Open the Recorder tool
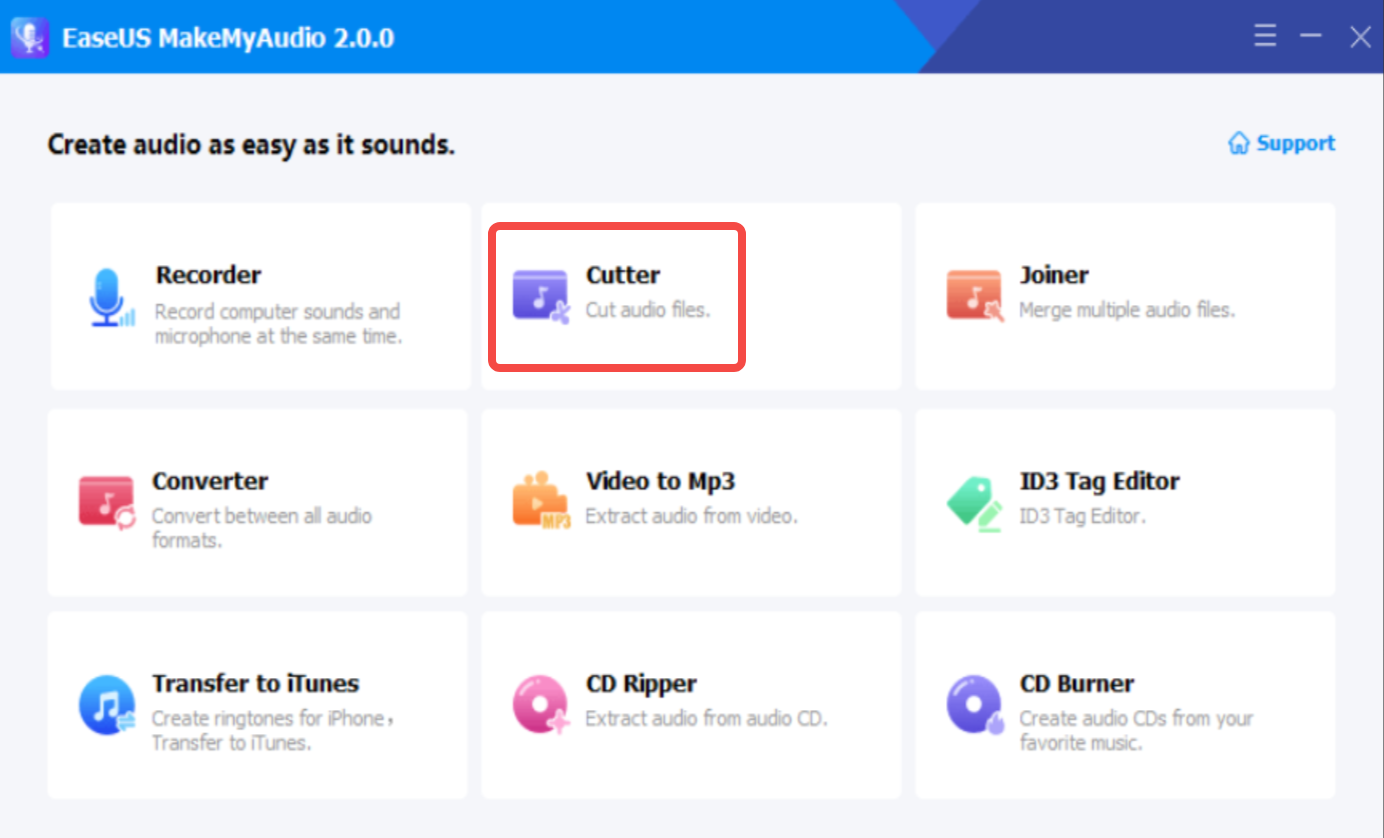 point(258,295)
